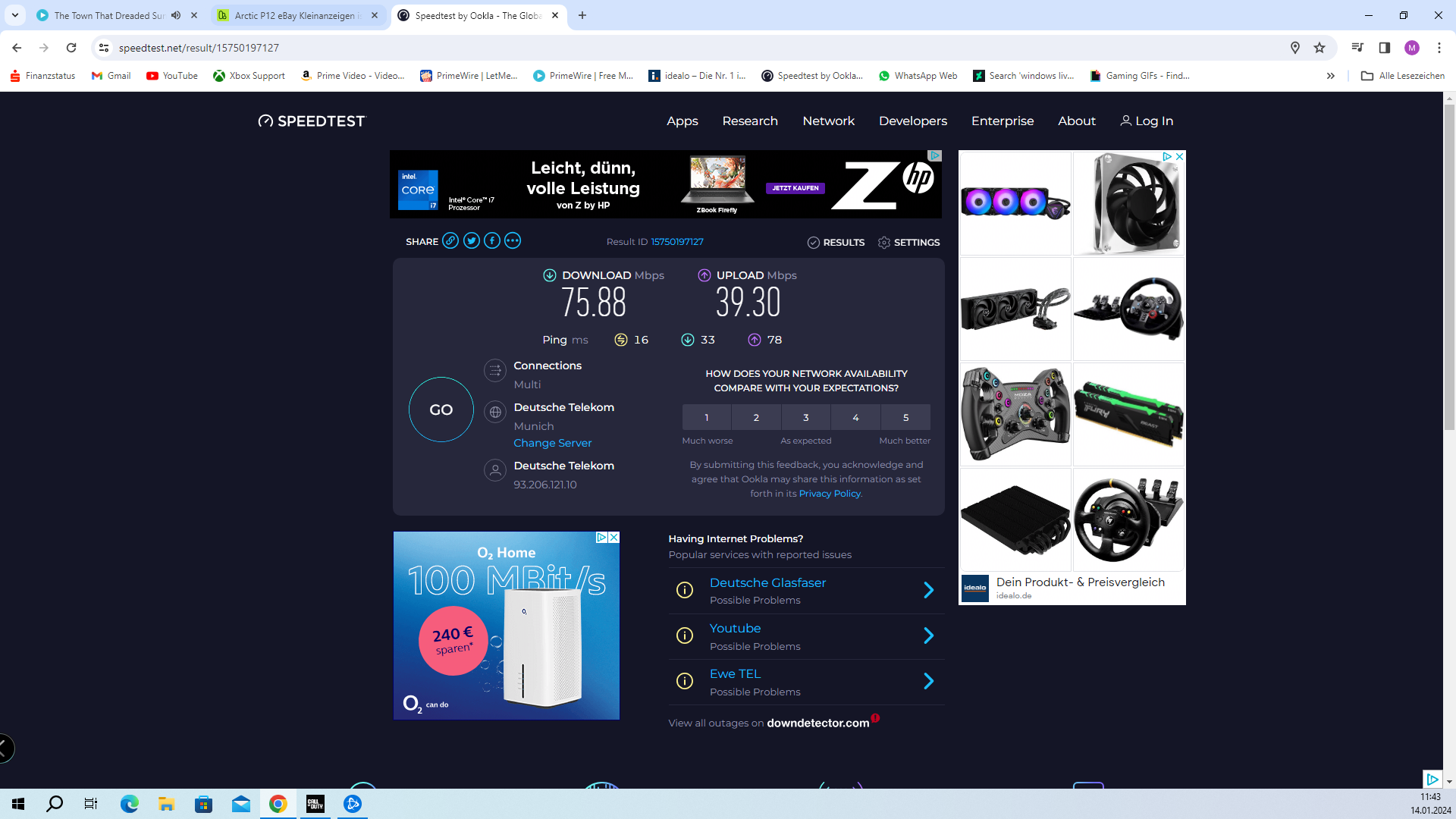Bookmark this page with star icon
Image resolution: width=1456 pixels, height=819 pixels.
pyautogui.click(x=1319, y=48)
